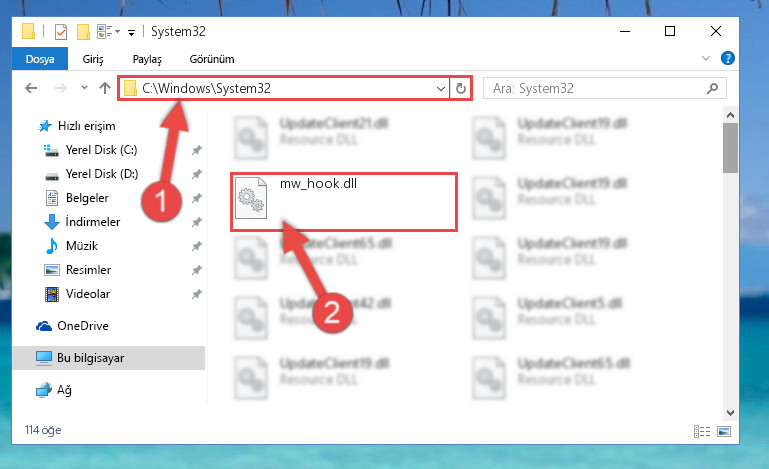Toggle pin for Yerel Disk (C:)

pyautogui.click(x=197, y=150)
